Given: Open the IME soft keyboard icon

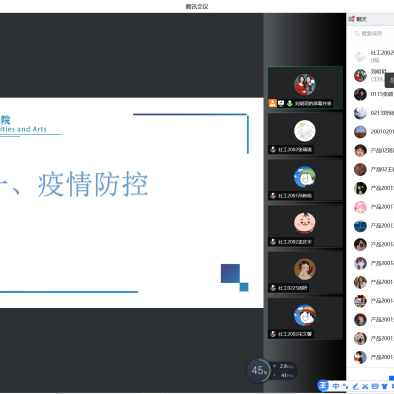Looking at the screenshot, I should (375, 386).
